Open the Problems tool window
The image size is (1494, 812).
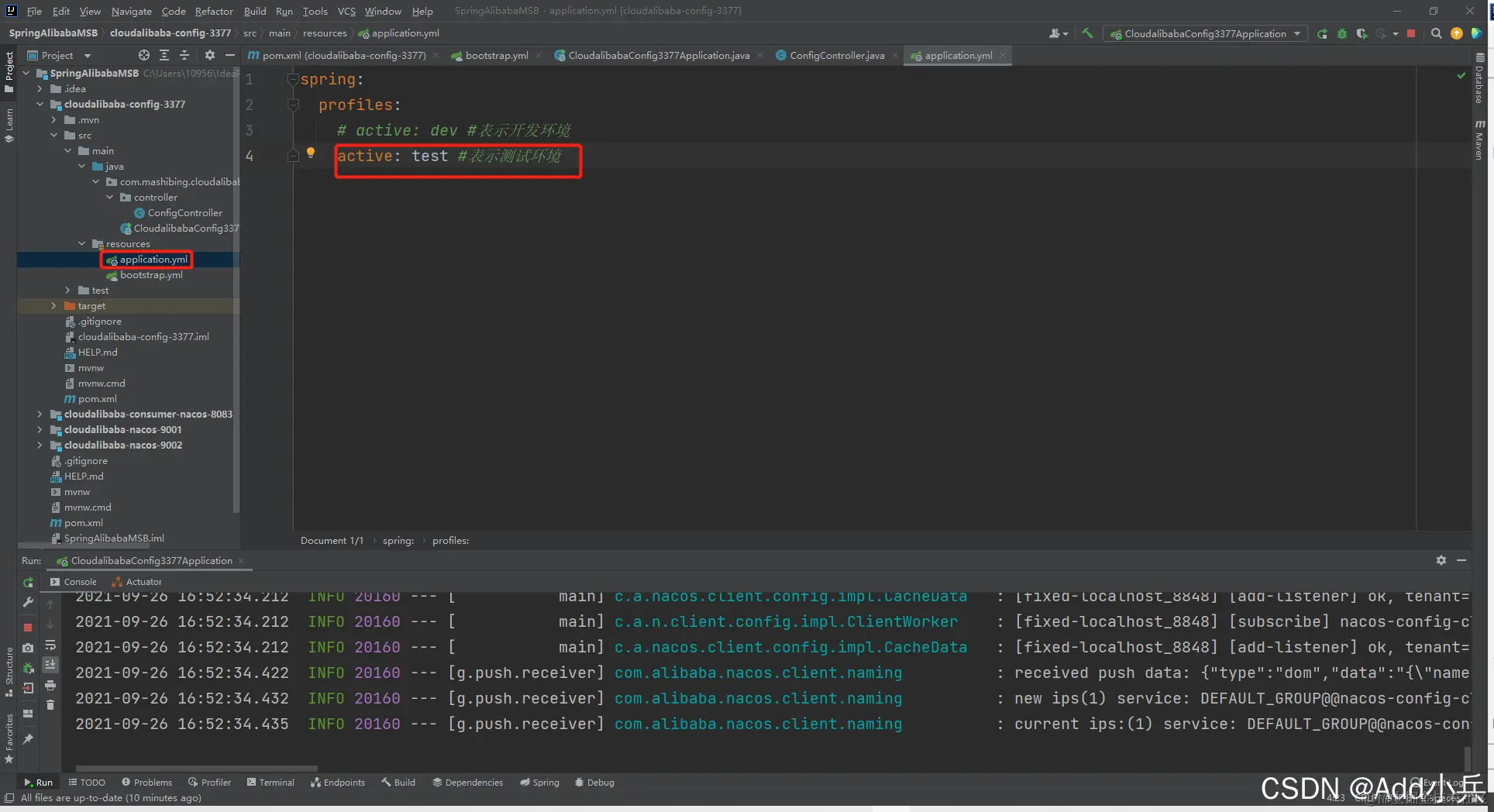pos(147,783)
